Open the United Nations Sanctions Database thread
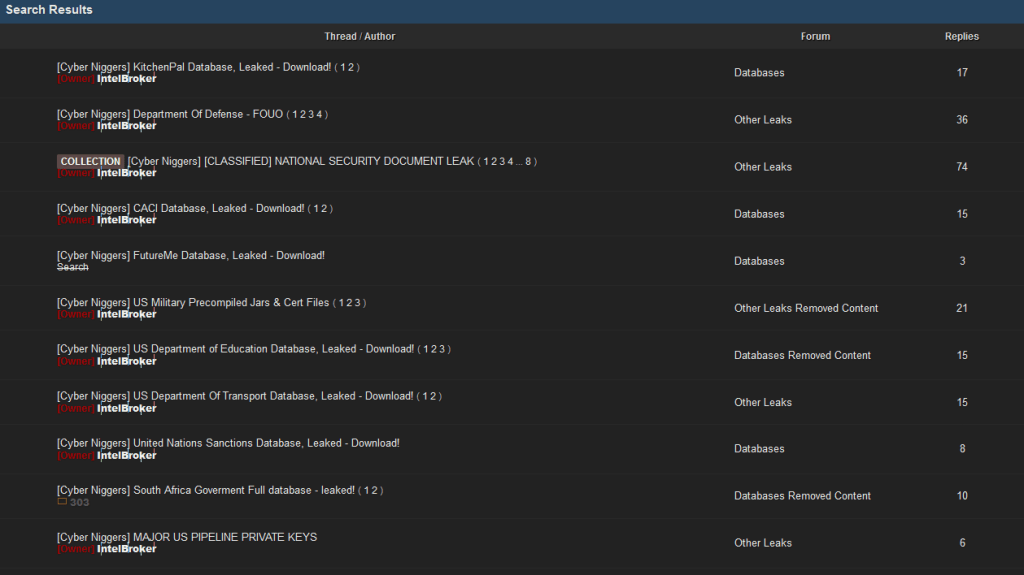 [x=228, y=443]
